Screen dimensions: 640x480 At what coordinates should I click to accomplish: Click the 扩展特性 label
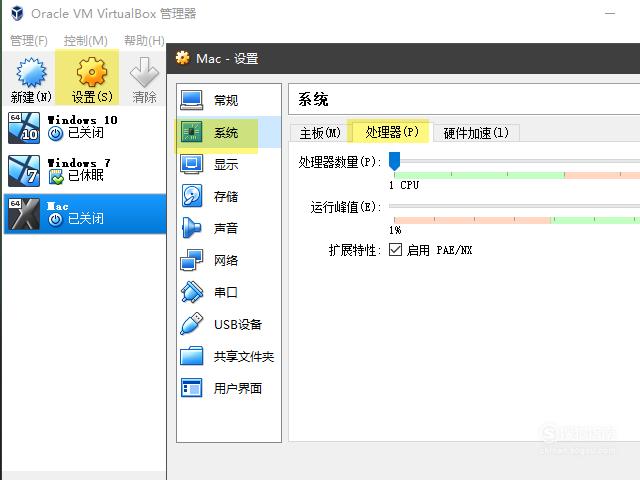click(x=354, y=250)
